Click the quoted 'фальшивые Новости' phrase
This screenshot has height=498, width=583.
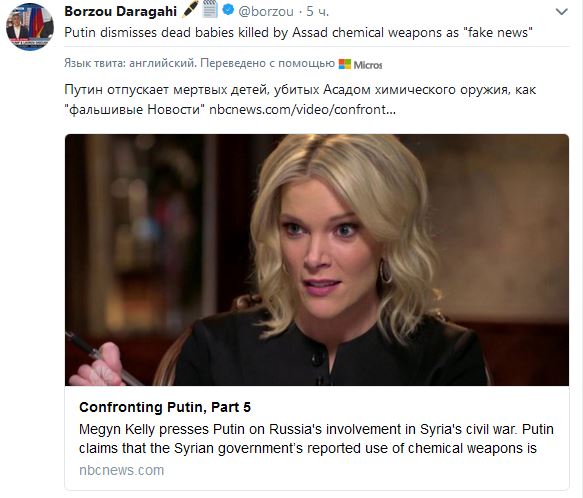[x=135, y=109]
